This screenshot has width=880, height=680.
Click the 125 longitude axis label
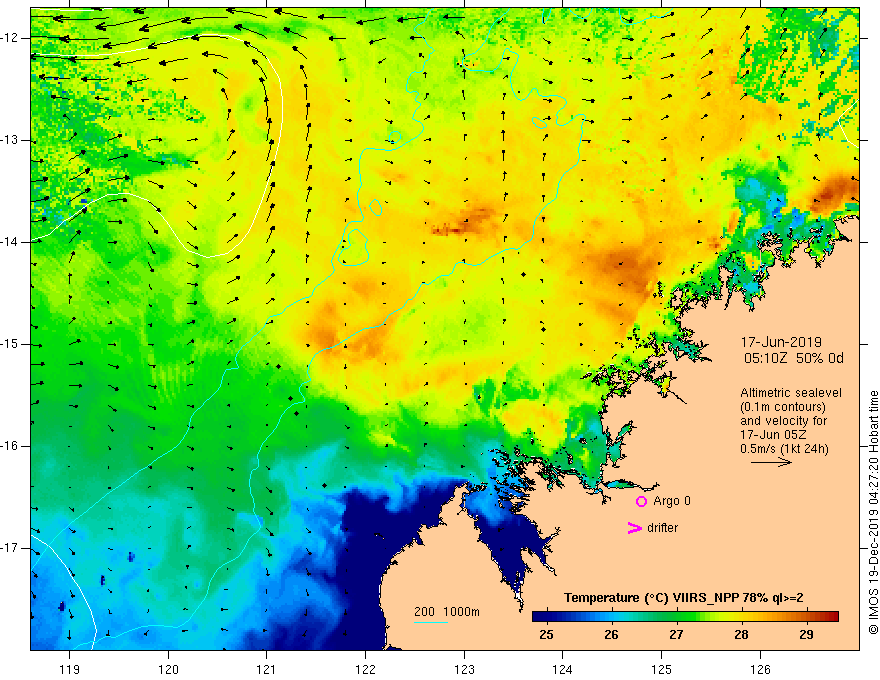pos(662,669)
